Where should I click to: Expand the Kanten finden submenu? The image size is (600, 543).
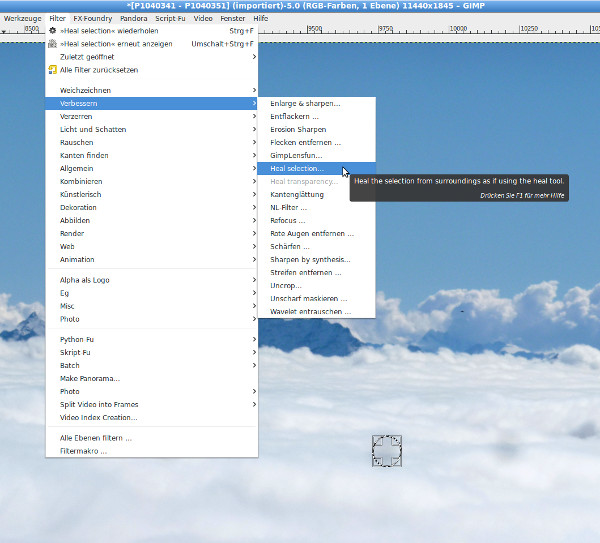(x=152, y=155)
